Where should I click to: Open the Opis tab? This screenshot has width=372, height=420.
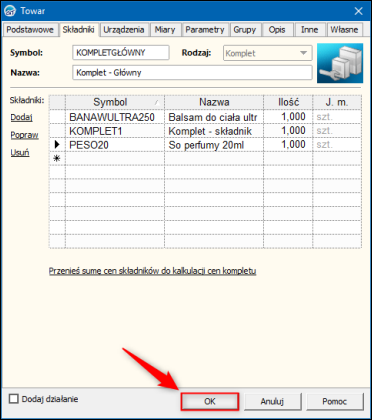point(277,30)
